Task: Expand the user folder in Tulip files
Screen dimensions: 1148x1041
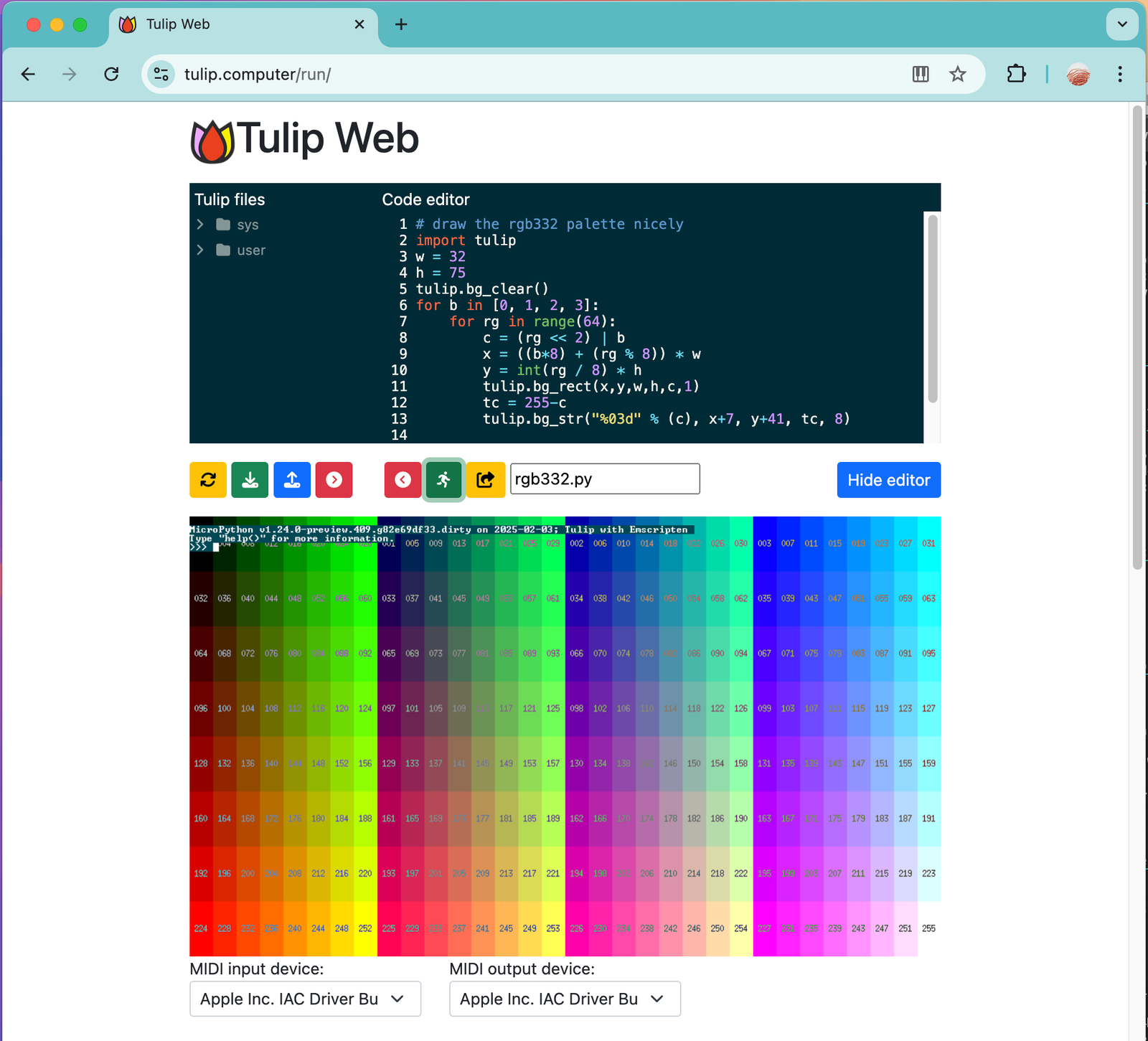Action: (x=200, y=250)
